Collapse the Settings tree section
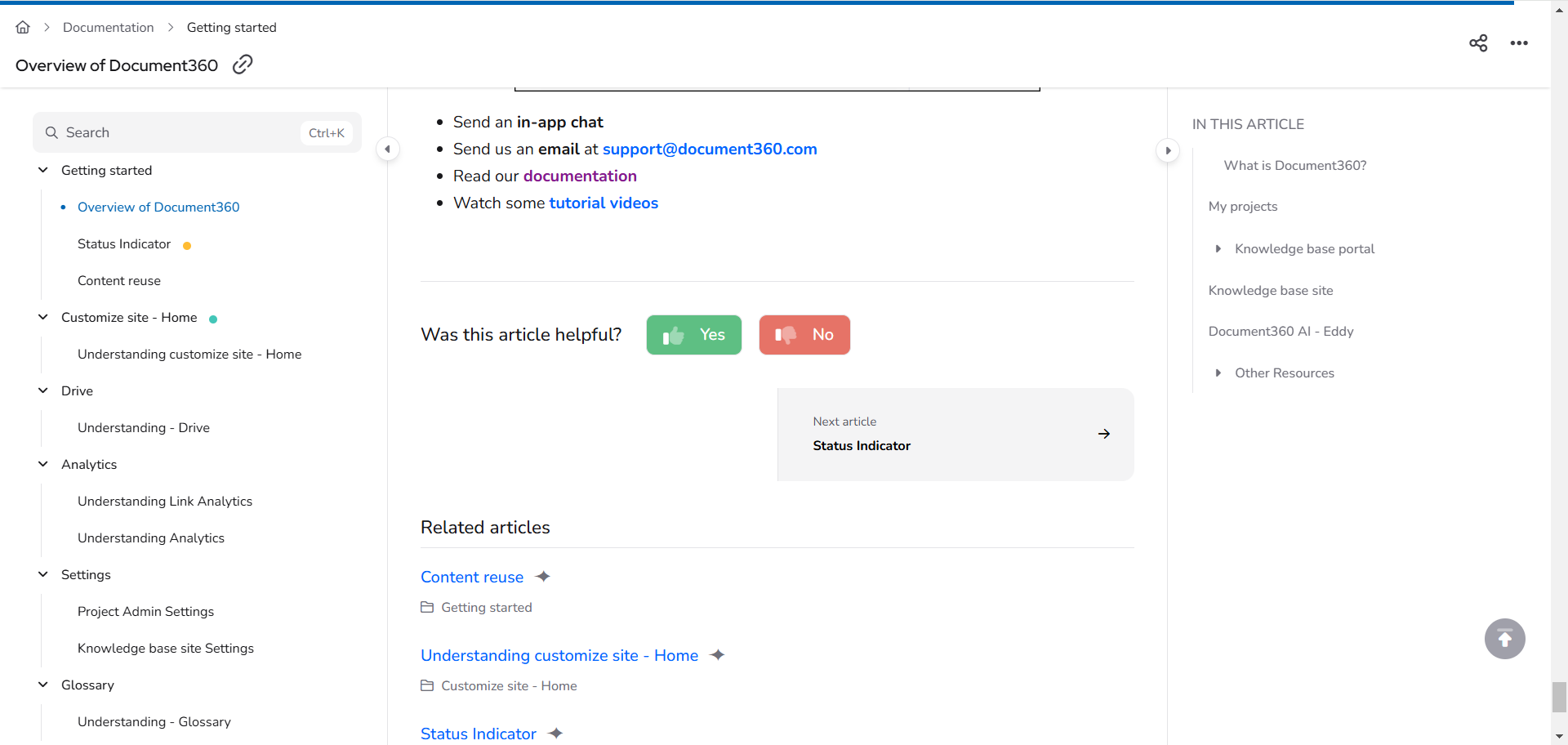This screenshot has width=1568, height=745. (43, 574)
